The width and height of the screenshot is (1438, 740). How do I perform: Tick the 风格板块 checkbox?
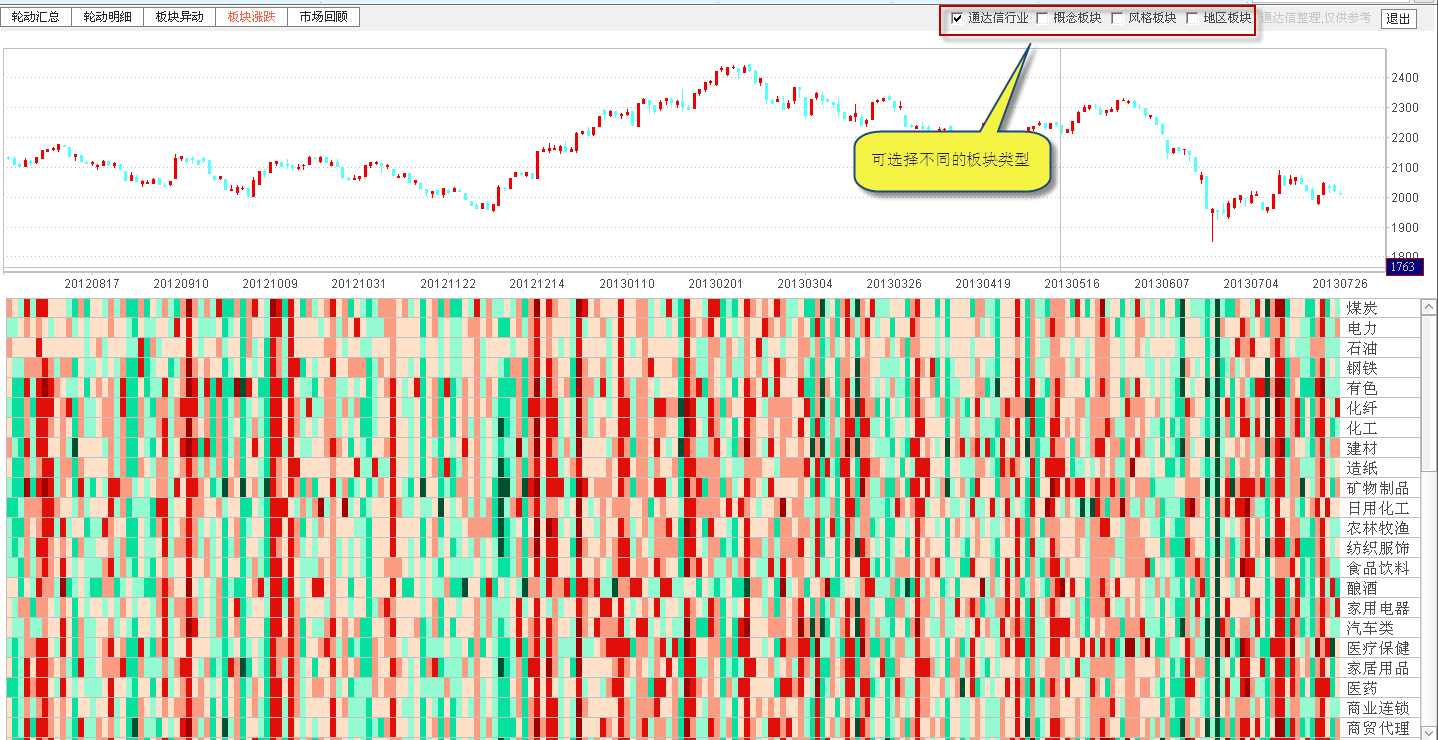(1118, 18)
